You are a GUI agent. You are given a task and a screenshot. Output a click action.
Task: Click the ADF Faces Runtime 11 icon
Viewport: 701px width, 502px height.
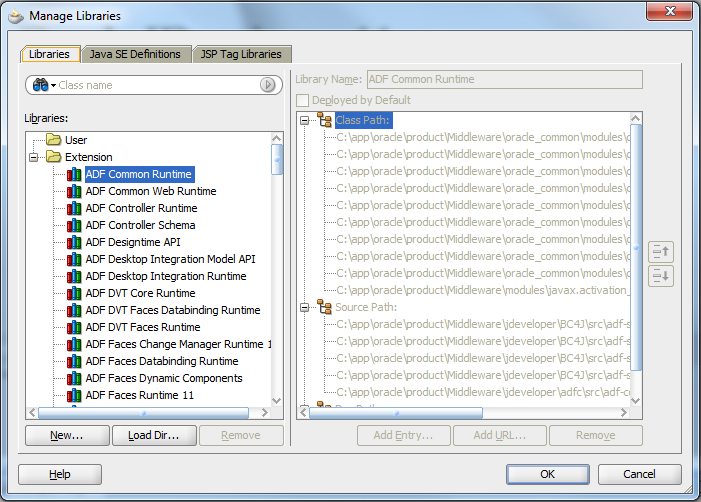coord(74,395)
